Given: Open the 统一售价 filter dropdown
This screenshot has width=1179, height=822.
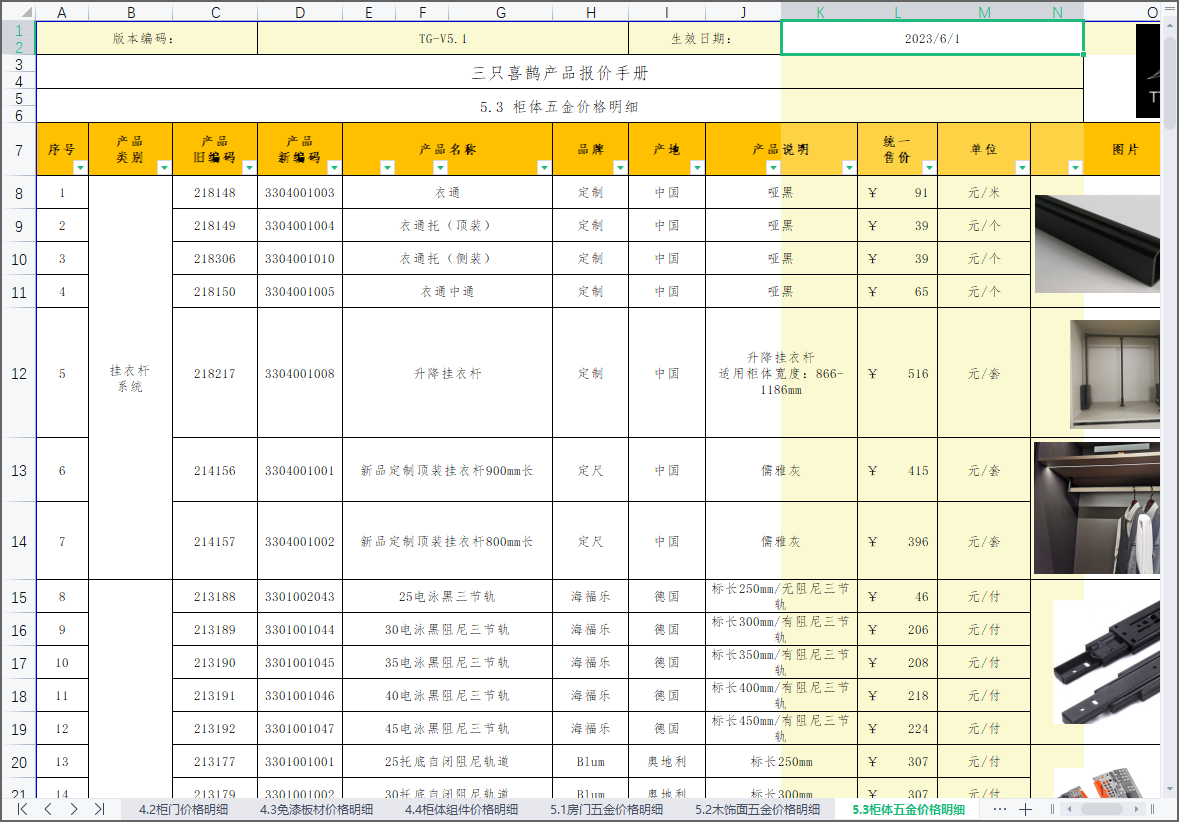Looking at the screenshot, I should coord(929,168).
